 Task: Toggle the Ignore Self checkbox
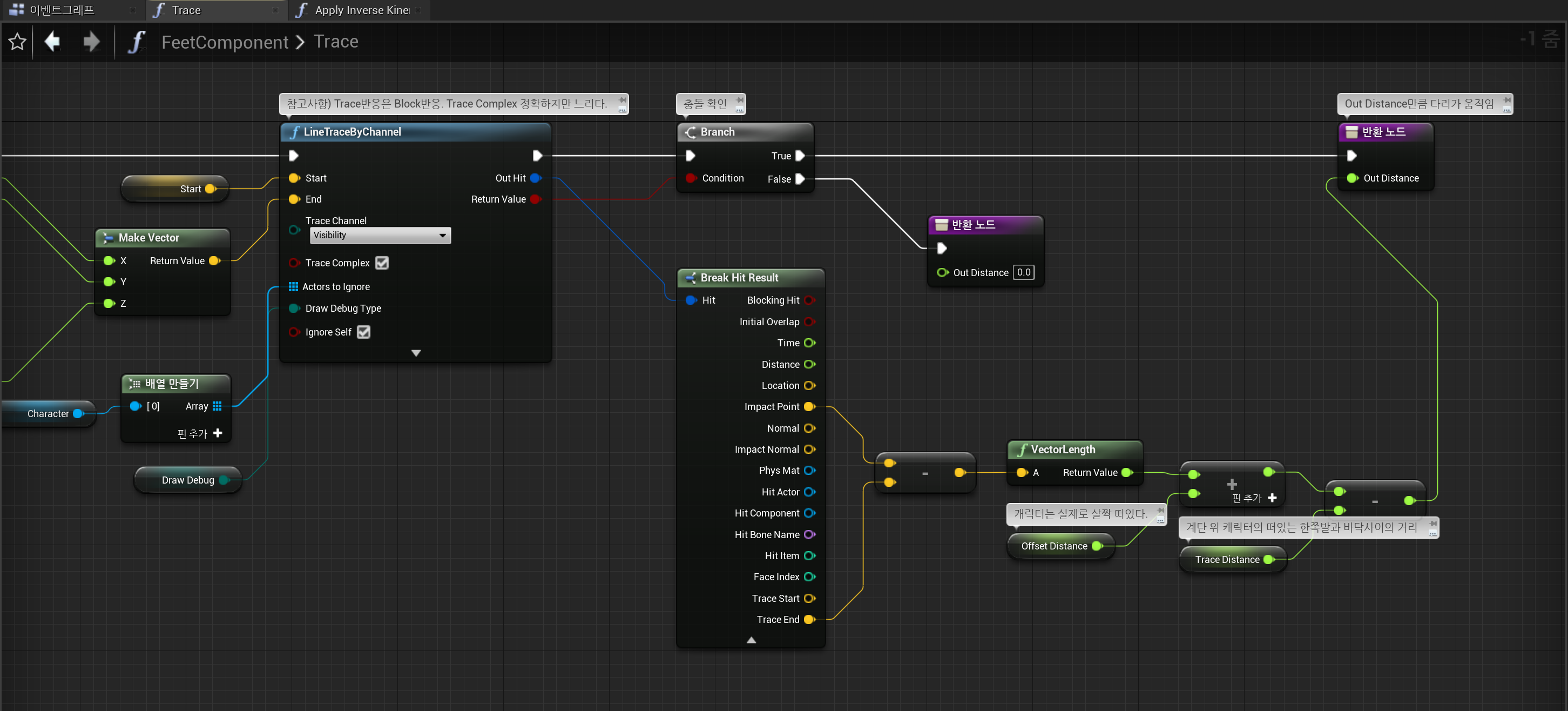point(363,332)
